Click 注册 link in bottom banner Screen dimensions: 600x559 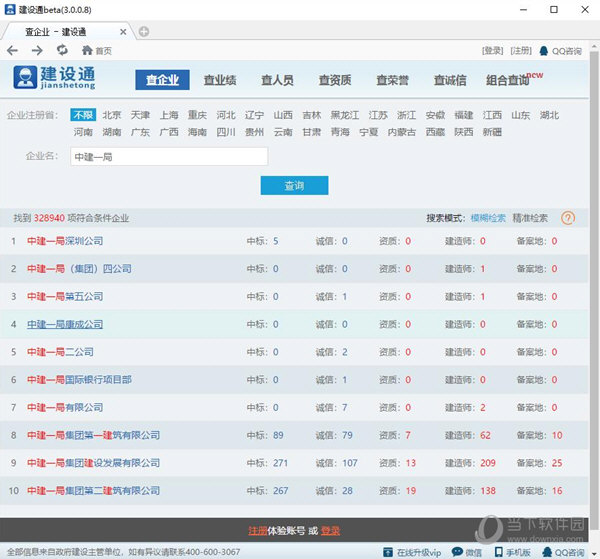258,531
